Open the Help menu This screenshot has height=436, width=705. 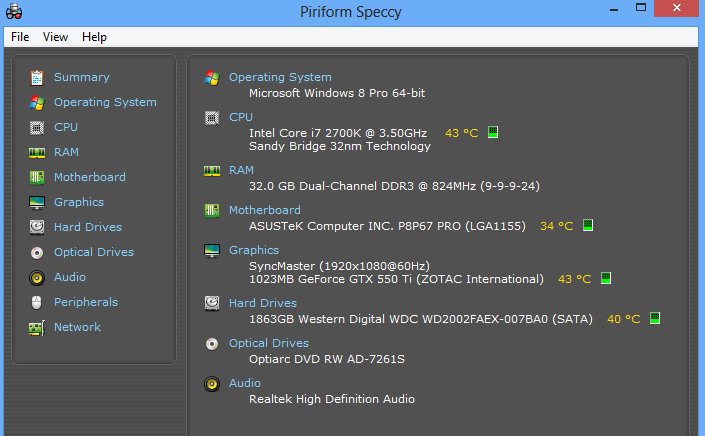coord(94,37)
